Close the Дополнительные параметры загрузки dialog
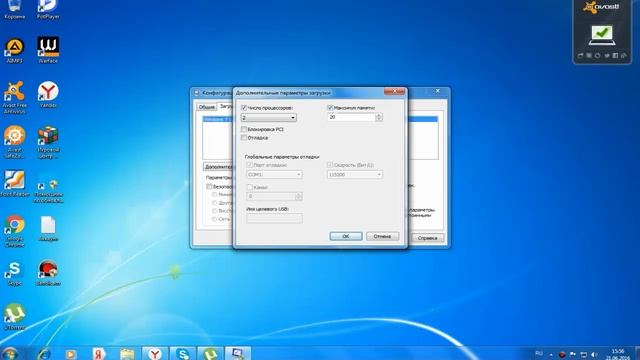 (395, 92)
